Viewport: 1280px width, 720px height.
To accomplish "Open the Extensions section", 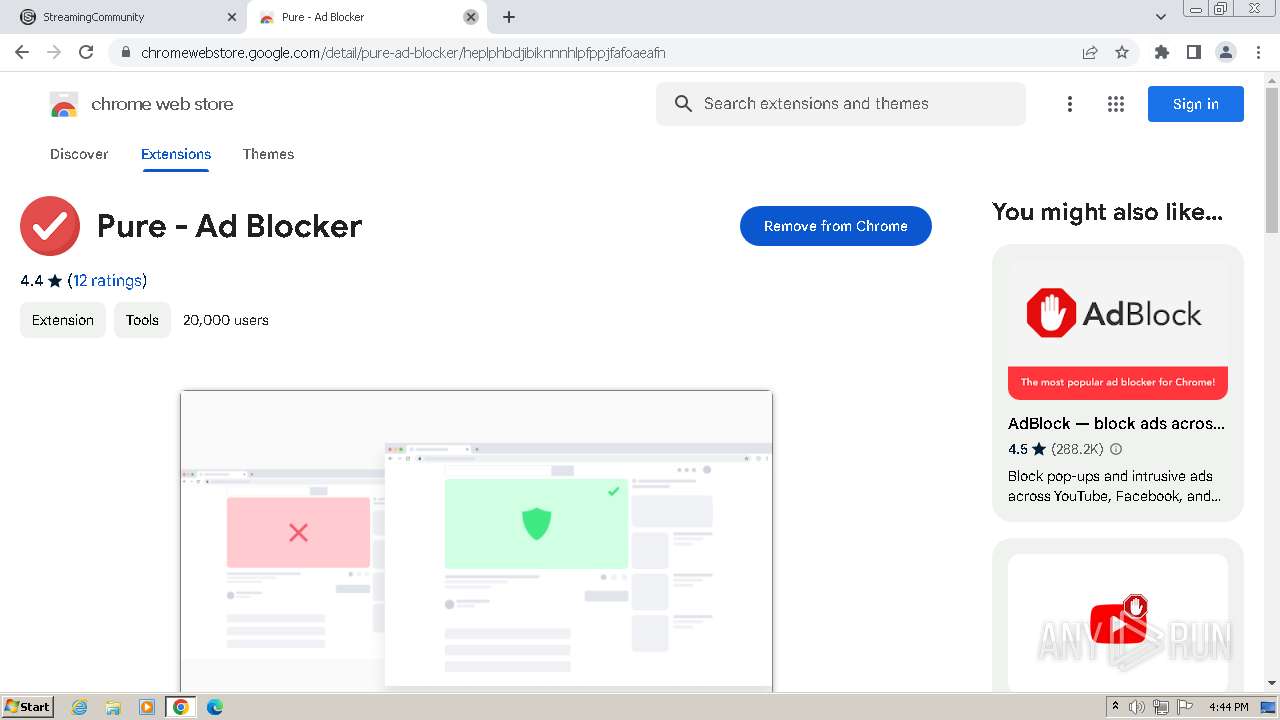I will click(176, 154).
